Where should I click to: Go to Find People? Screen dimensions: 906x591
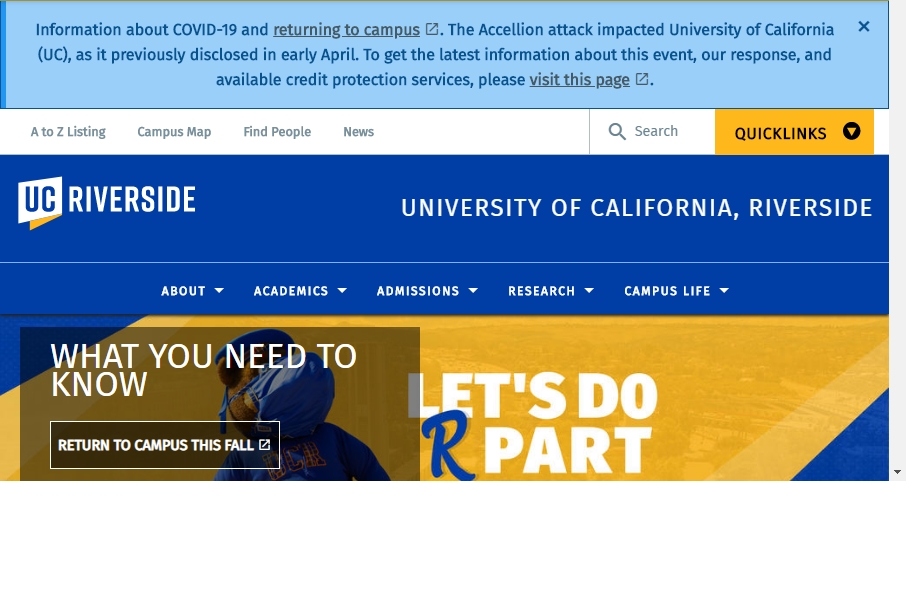277,132
